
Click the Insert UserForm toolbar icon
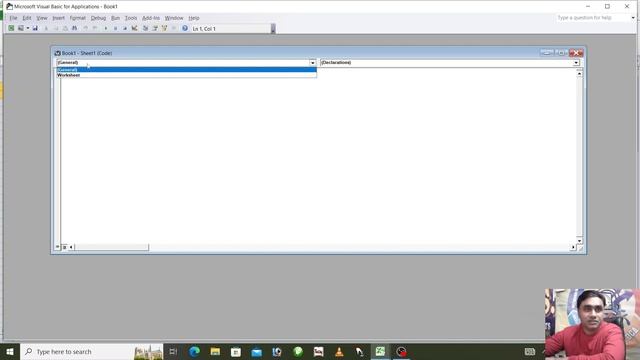tap(20, 28)
